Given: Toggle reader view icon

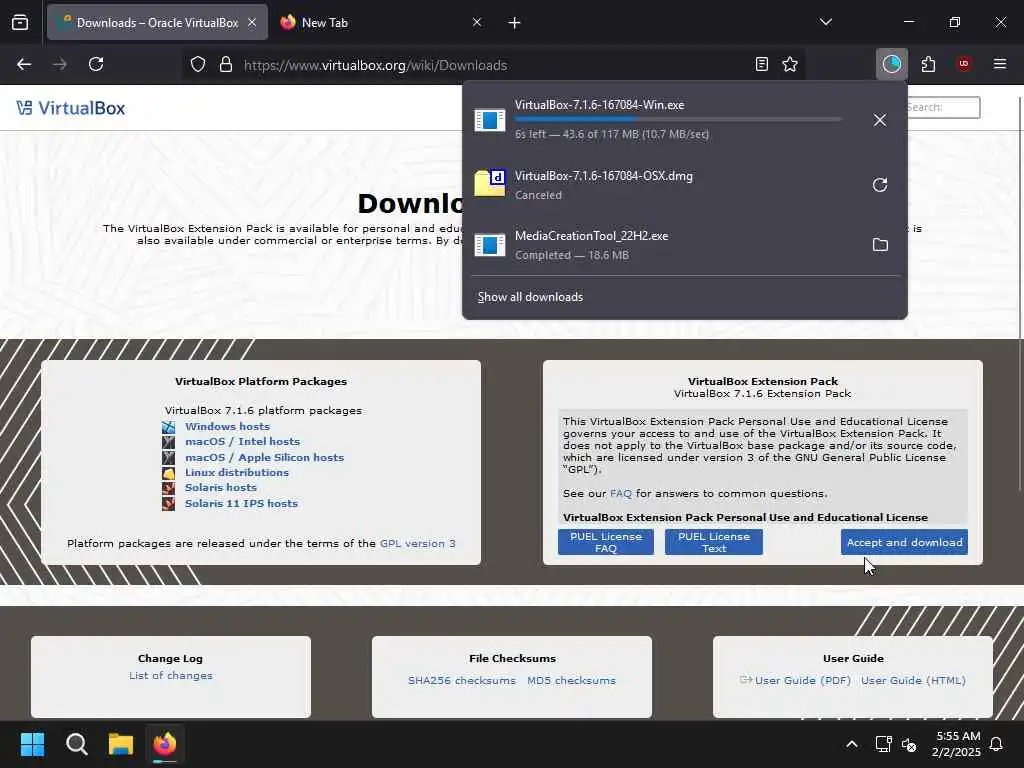Looking at the screenshot, I should [x=761, y=64].
